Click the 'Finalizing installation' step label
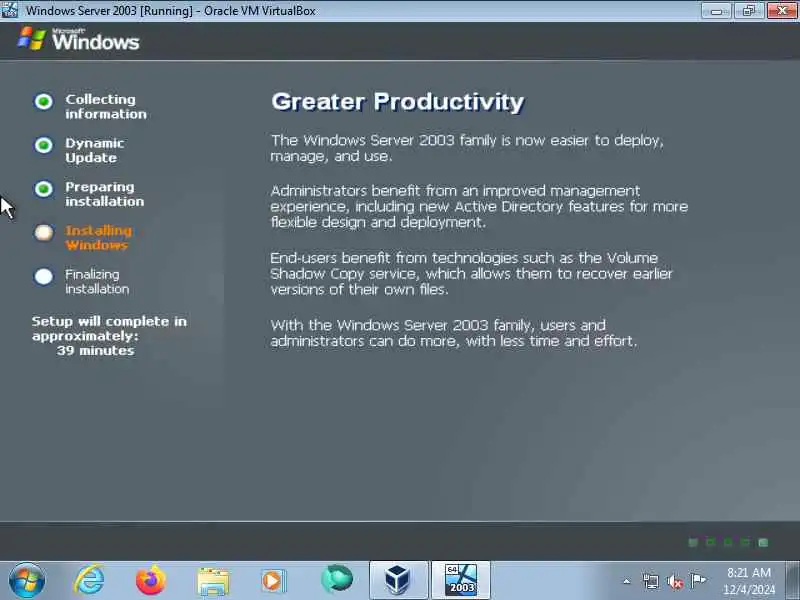The width and height of the screenshot is (800, 600). (x=97, y=282)
